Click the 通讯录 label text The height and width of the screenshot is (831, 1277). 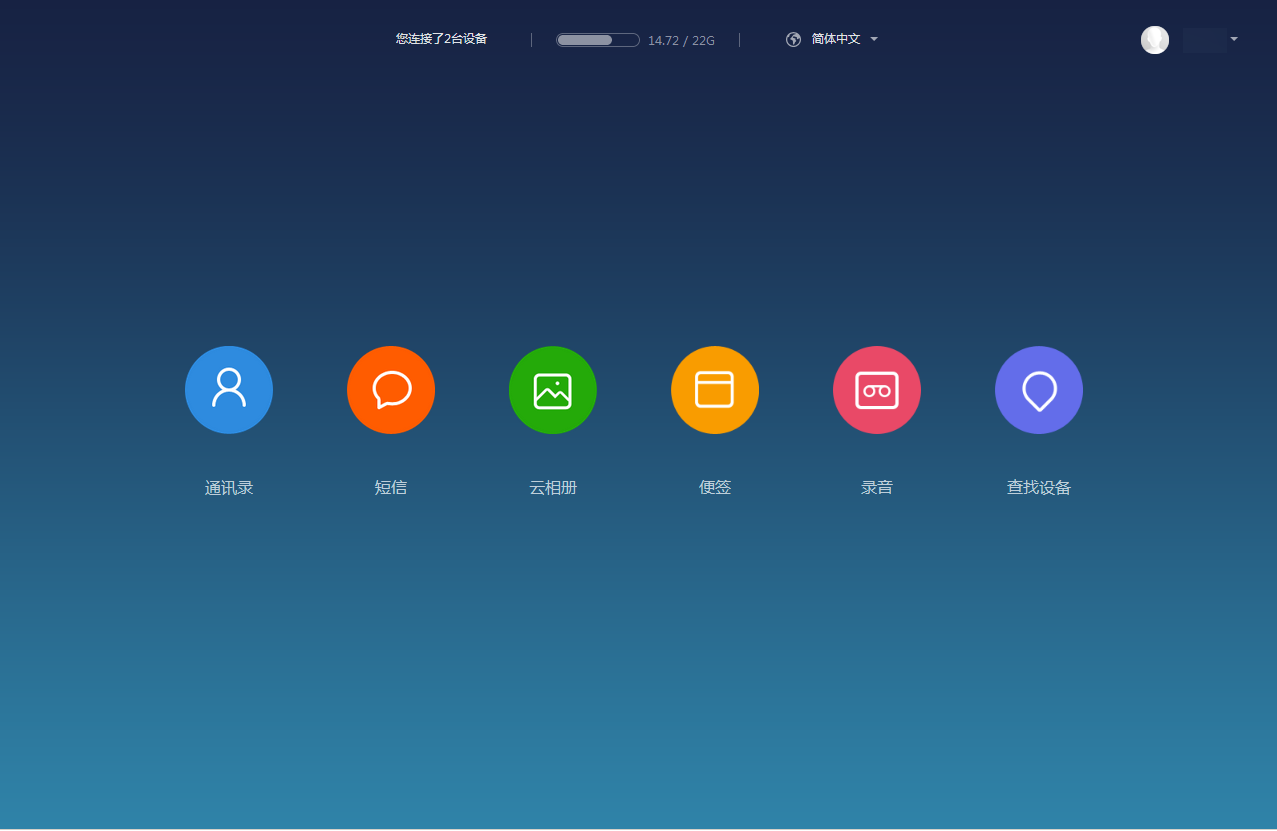point(229,488)
